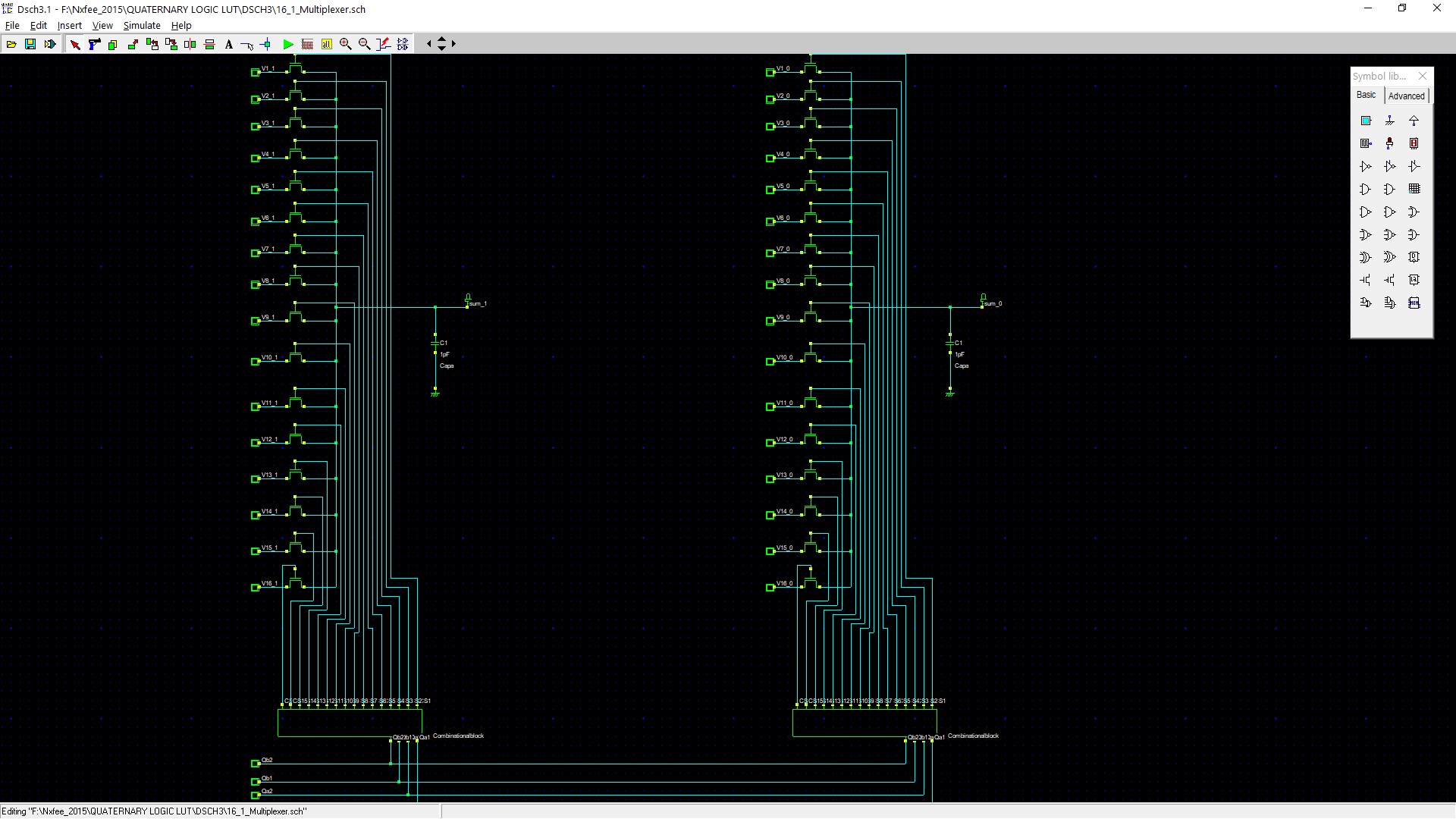The width and height of the screenshot is (1456, 819).
Task: Pick the MEM memory symbol
Action: tap(1414, 303)
